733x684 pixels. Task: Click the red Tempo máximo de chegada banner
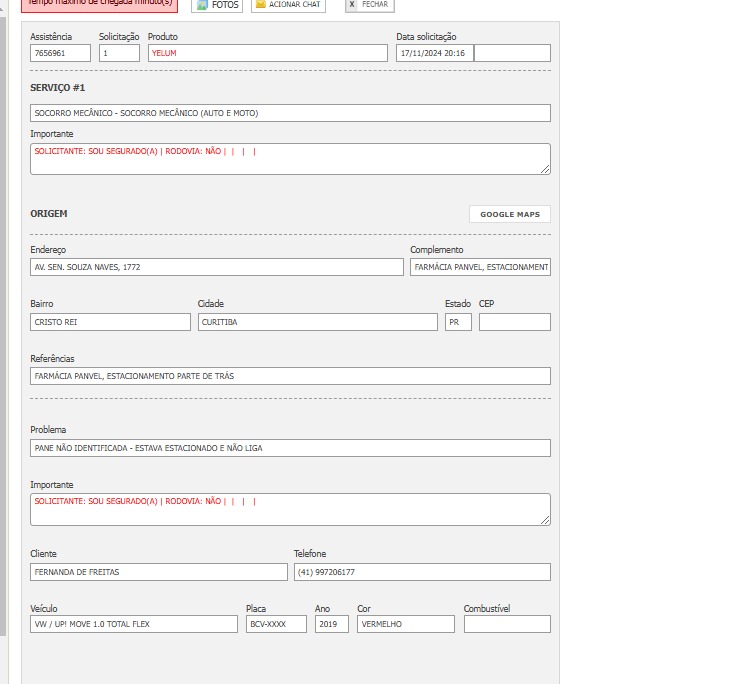100,5
